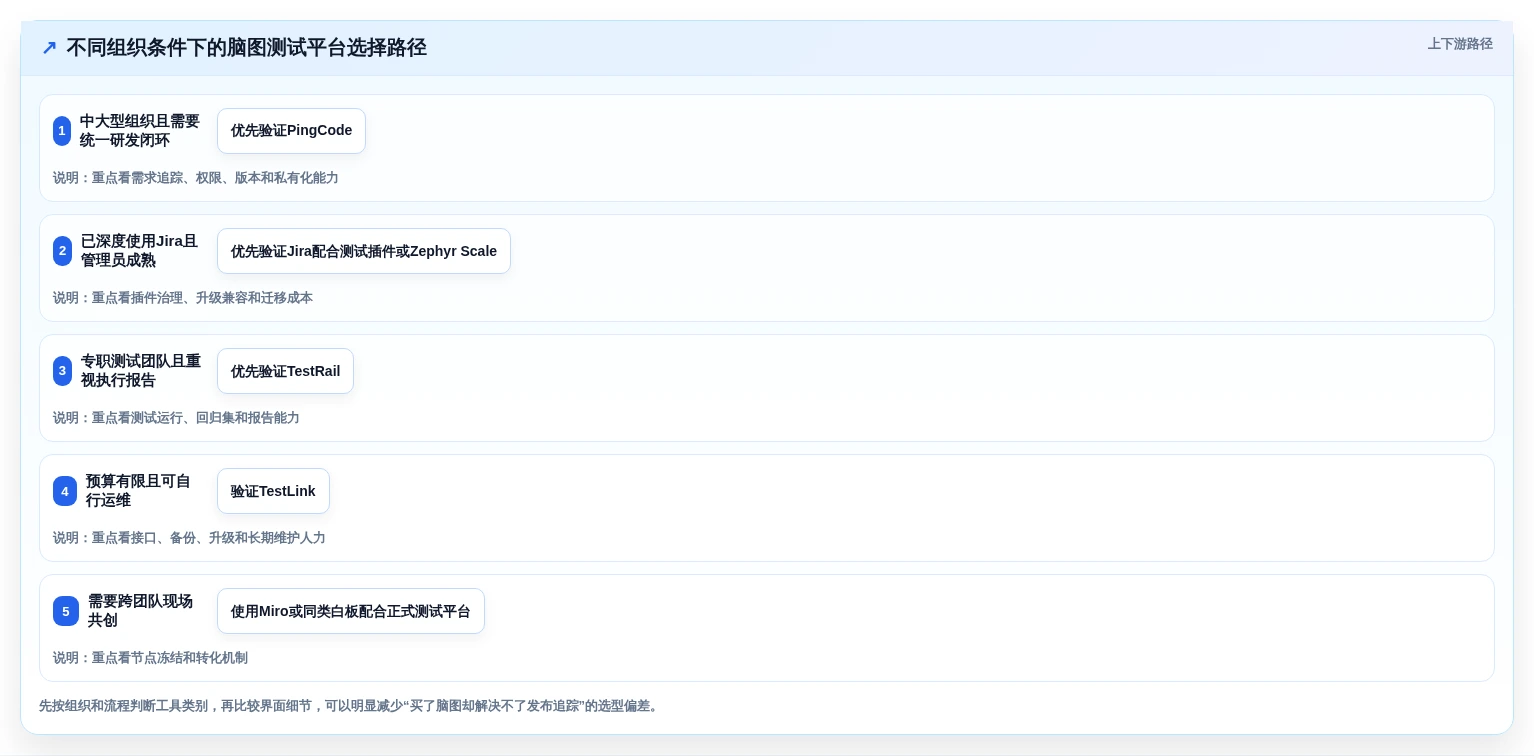Click 优先验证Jira配合测试插件或Zephyr Scale button
Viewport: 1534px width, 756px height.
364,251
